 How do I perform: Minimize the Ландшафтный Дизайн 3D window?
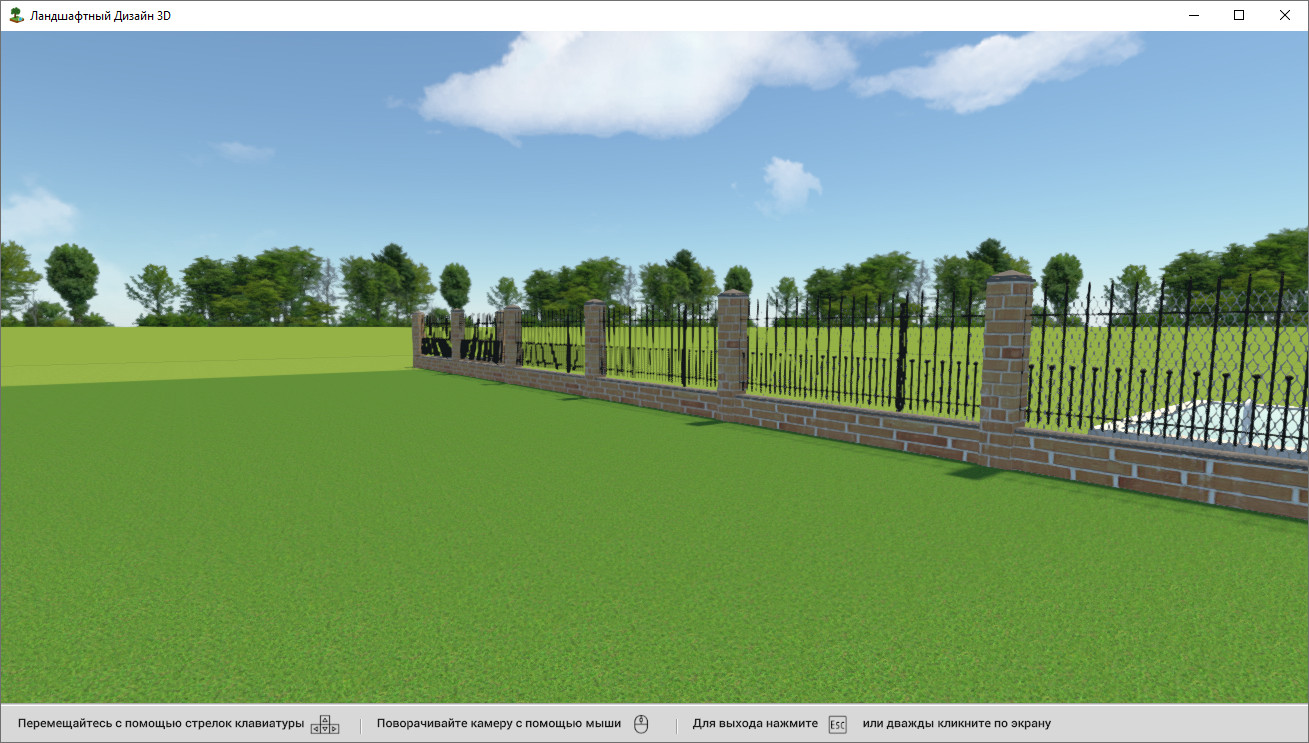1193,15
